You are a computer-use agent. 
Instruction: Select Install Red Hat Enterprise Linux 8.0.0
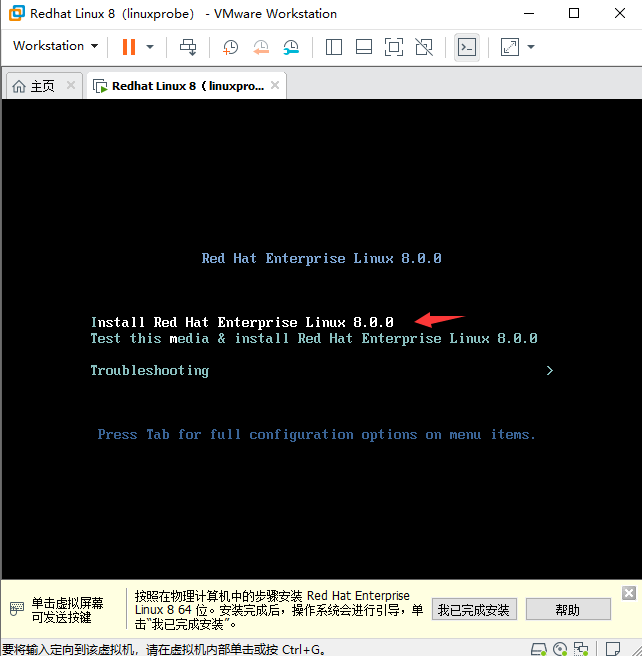(x=242, y=322)
